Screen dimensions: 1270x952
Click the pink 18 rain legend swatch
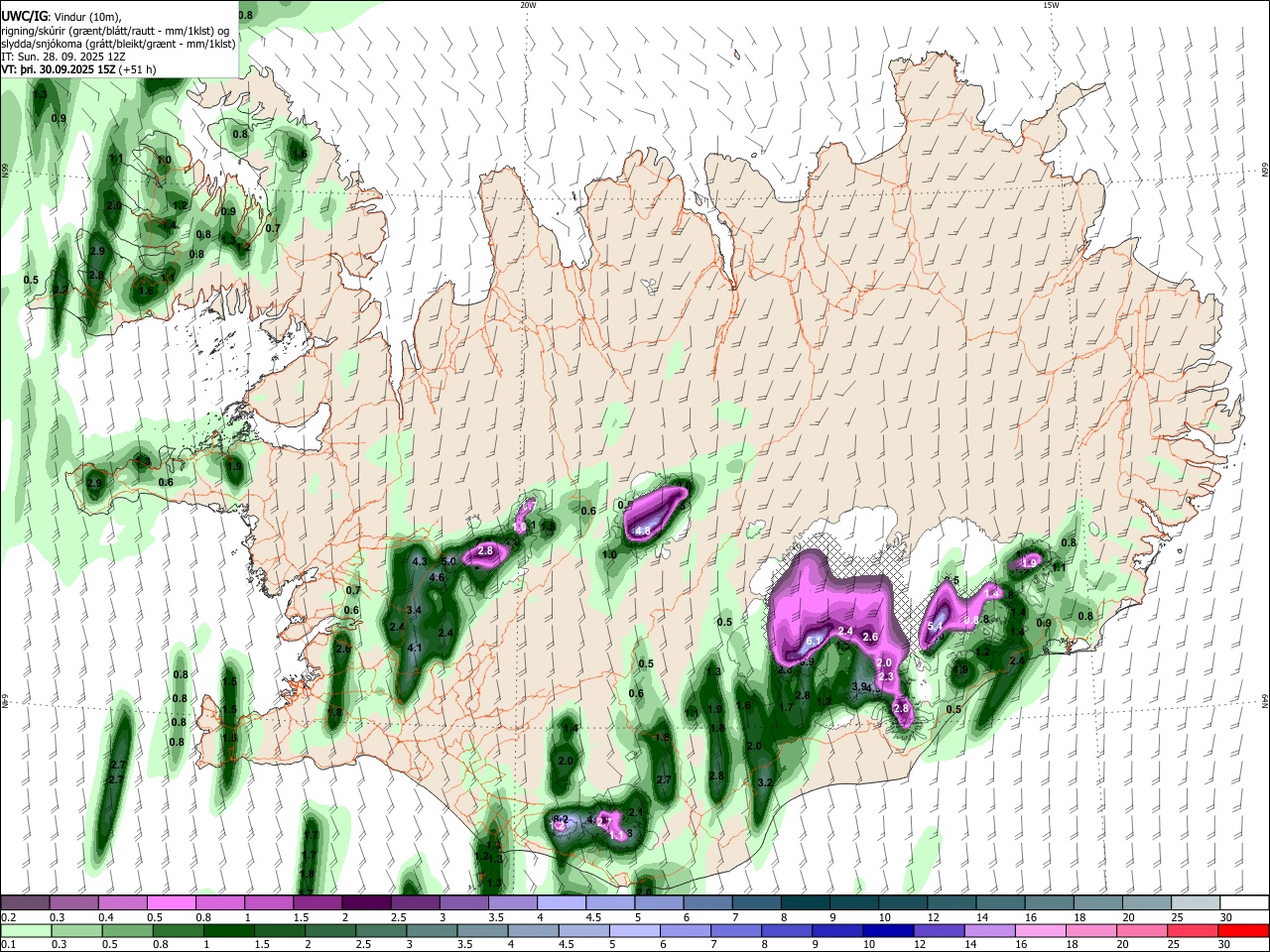(x=1091, y=930)
